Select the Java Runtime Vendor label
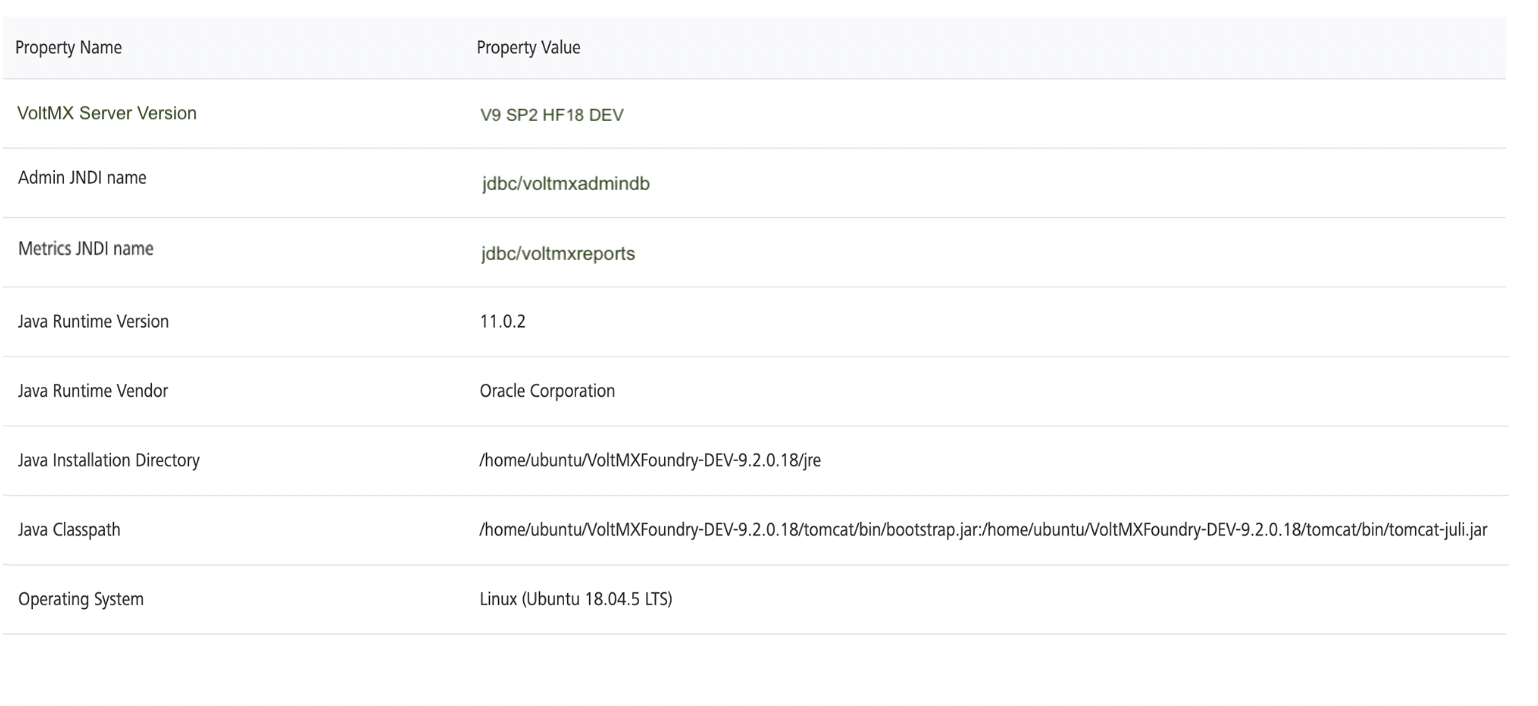Image resolution: width=1538 pixels, height=706 pixels. pyautogui.click(x=93, y=391)
